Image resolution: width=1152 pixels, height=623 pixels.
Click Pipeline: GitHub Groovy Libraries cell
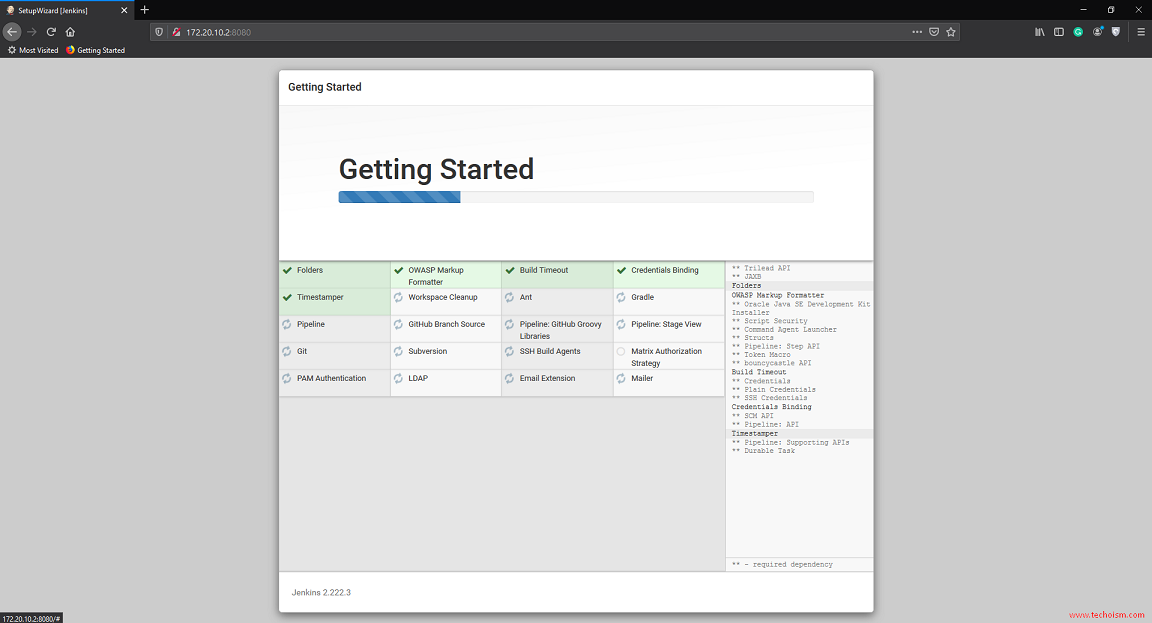tap(558, 328)
